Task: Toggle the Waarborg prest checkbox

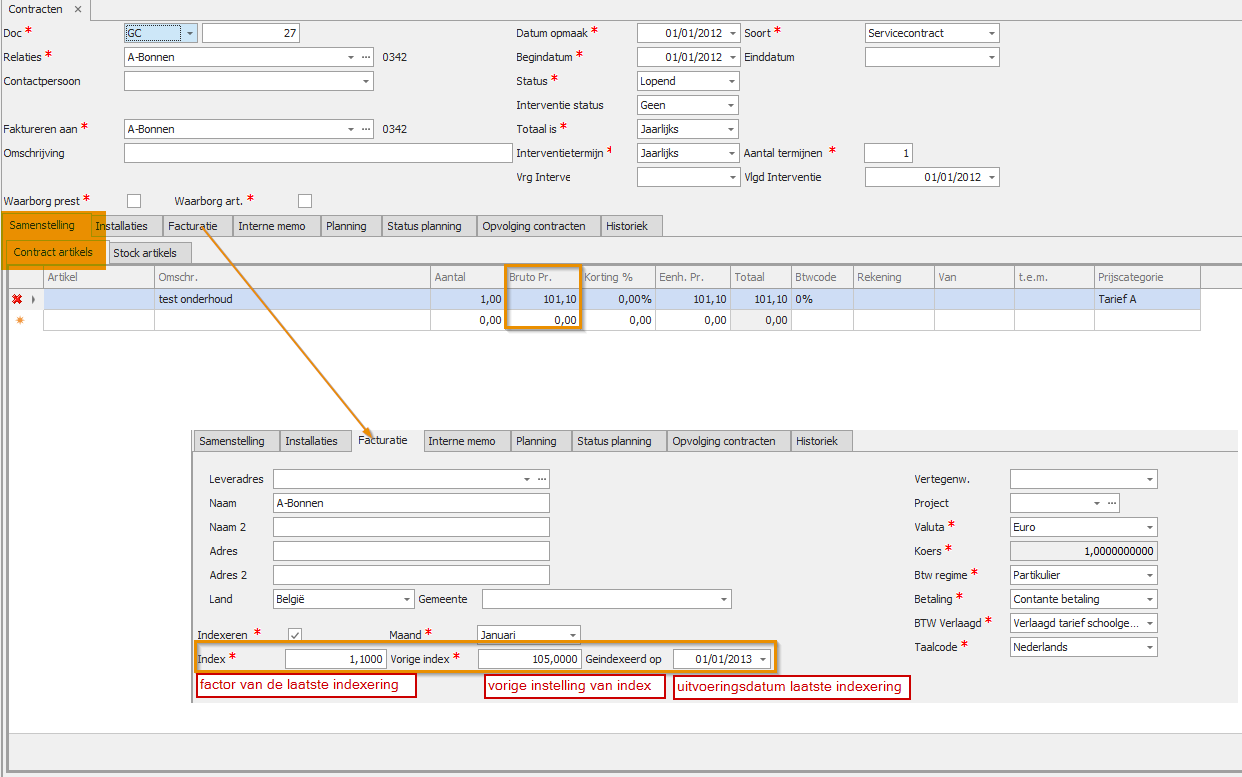Action: point(134,201)
